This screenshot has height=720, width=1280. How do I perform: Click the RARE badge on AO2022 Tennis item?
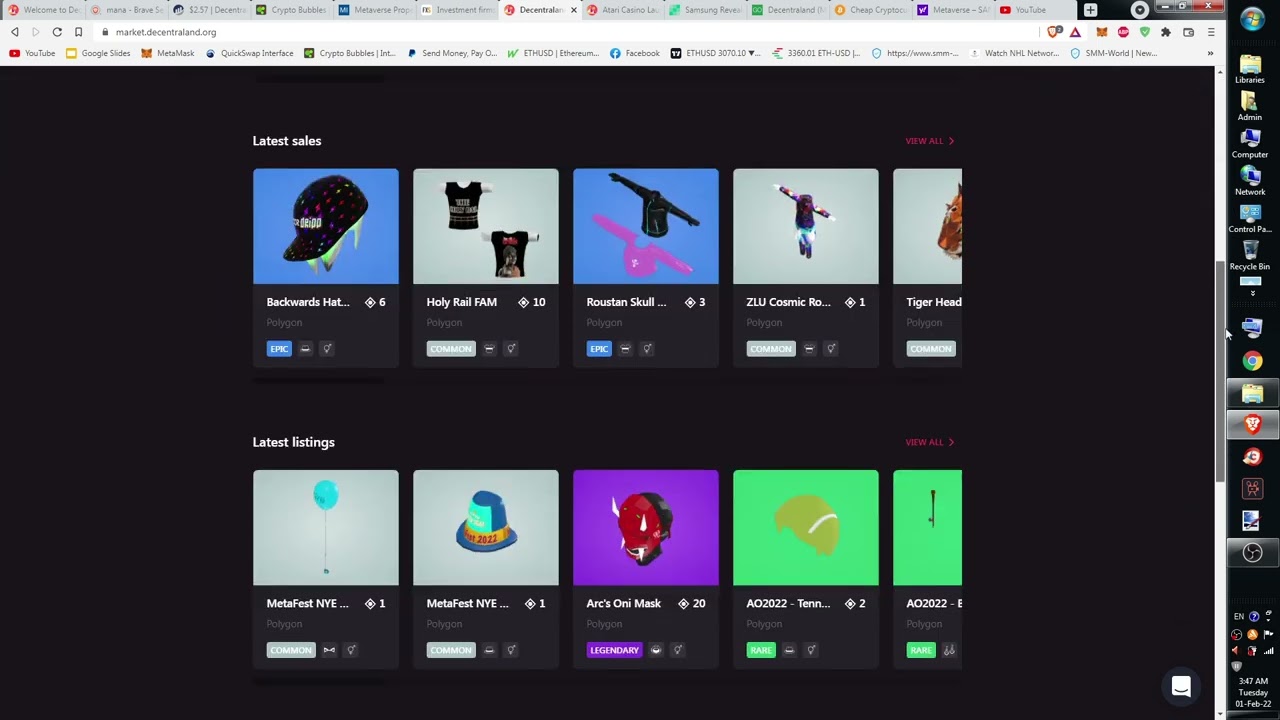pos(760,650)
